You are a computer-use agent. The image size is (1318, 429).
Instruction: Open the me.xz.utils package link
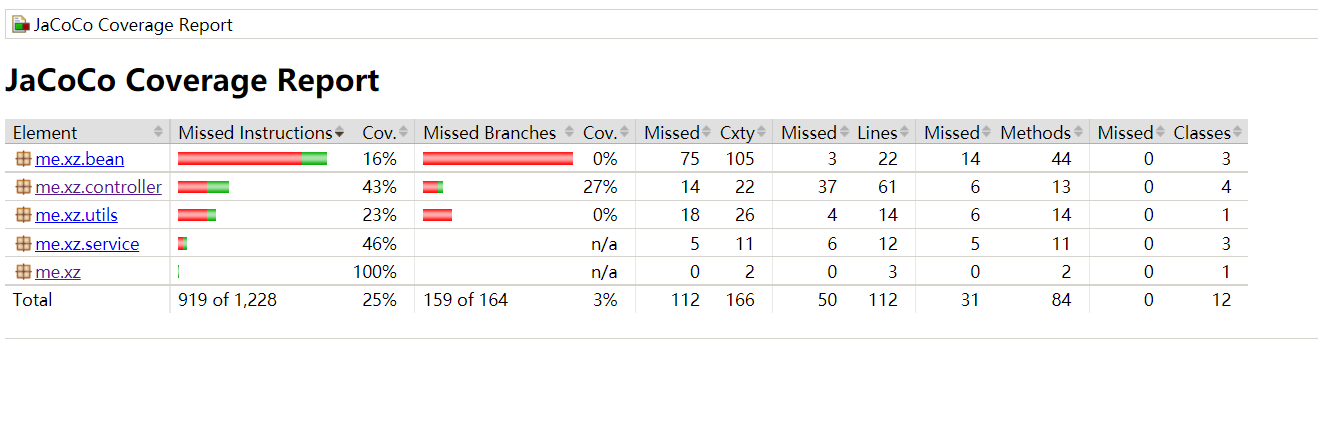[x=76, y=215]
